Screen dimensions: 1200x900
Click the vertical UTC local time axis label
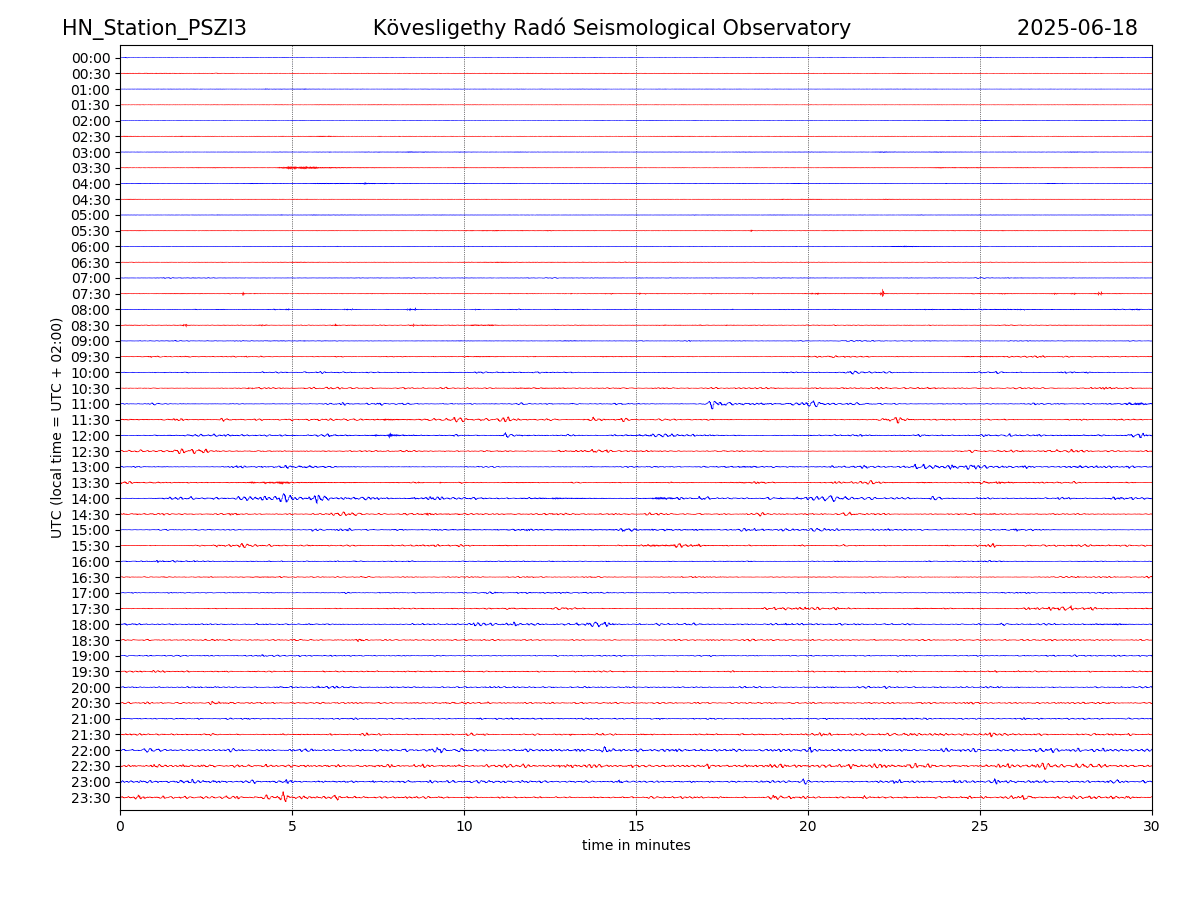click(x=57, y=427)
